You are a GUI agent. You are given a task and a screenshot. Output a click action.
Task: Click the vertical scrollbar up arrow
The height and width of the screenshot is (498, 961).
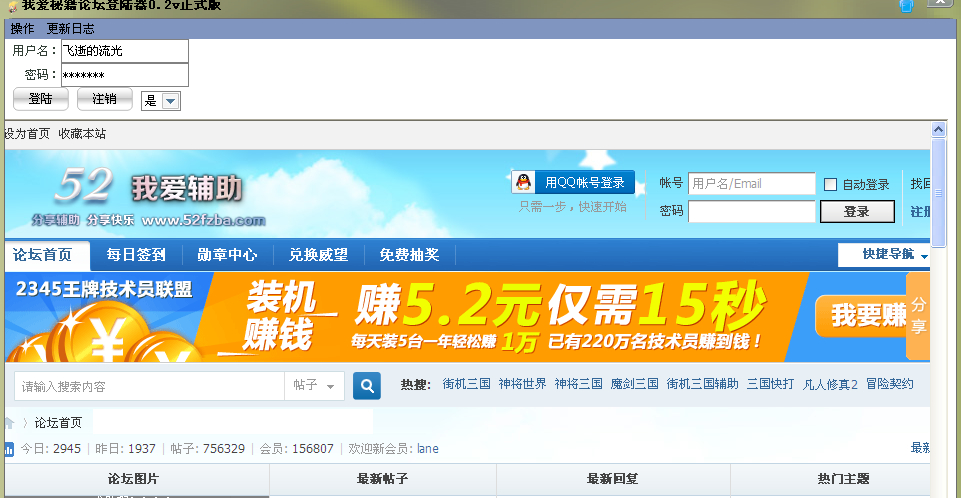(x=938, y=129)
